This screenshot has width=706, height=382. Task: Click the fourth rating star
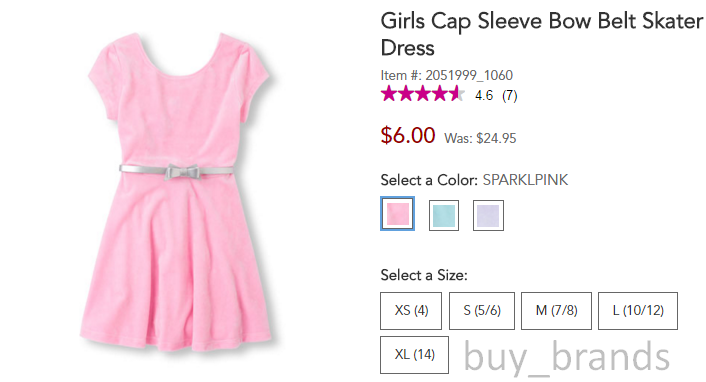click(440, 94)
